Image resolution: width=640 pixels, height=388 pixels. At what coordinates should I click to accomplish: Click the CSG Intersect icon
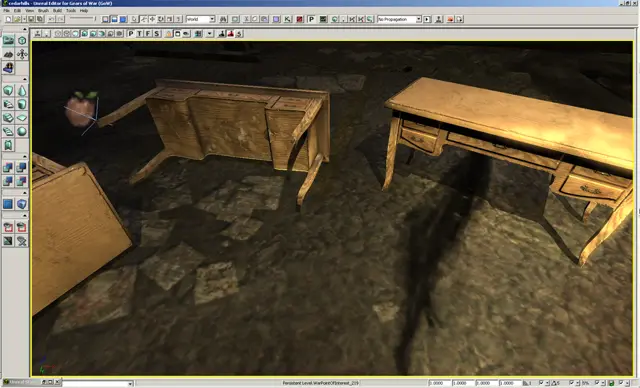8,181
